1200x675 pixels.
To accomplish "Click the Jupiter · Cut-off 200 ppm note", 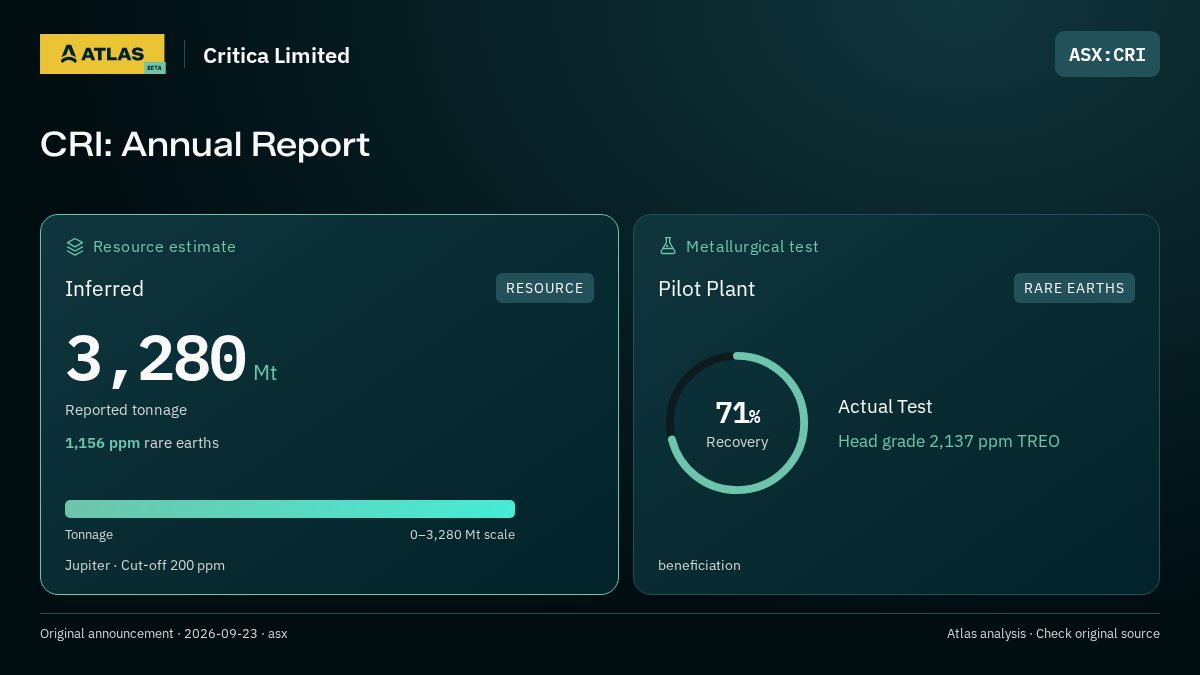I will pos(145,565).
